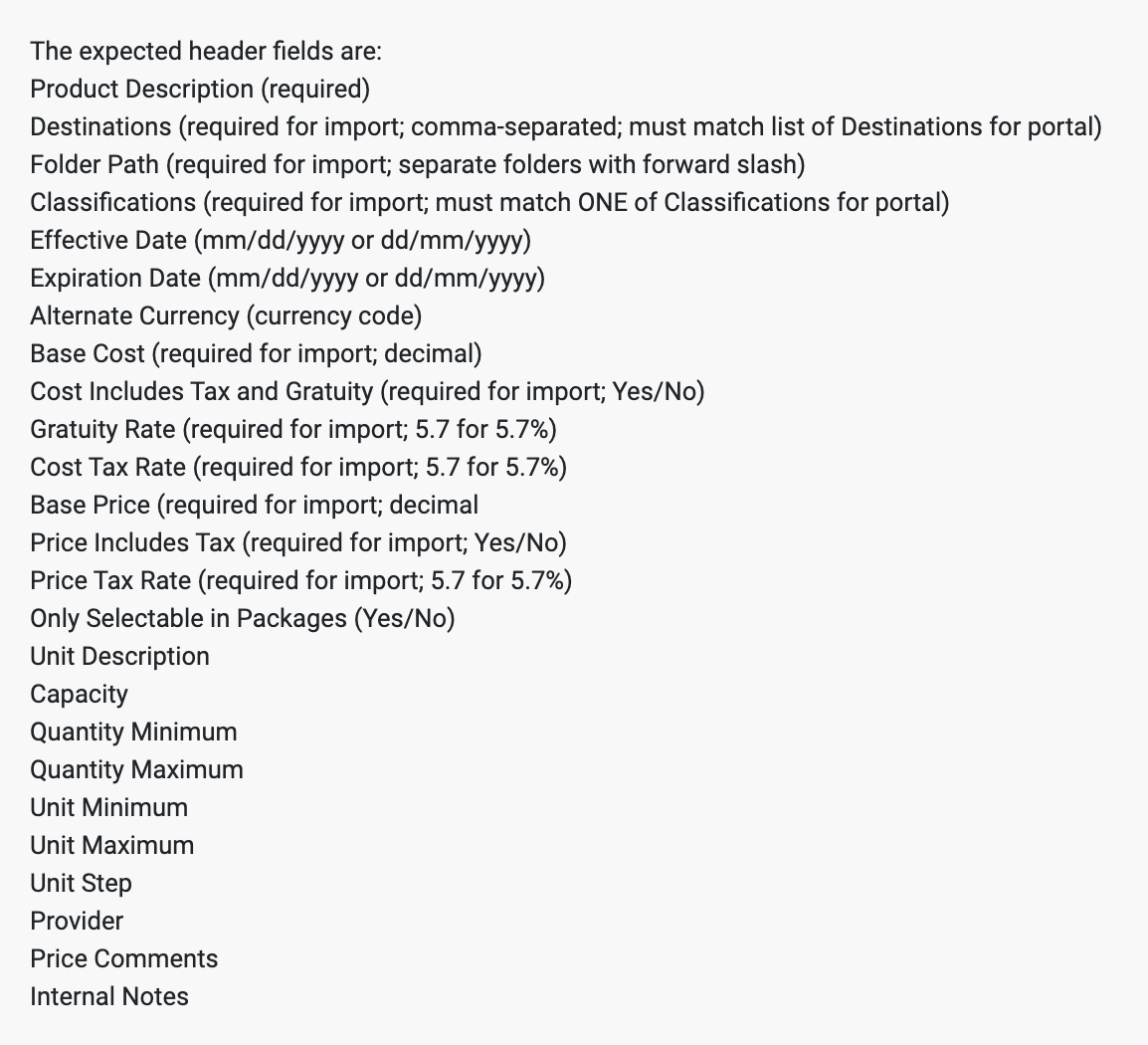Click the Base Cost field line
Screen dimensions: 1148x1045
point(257,354)
